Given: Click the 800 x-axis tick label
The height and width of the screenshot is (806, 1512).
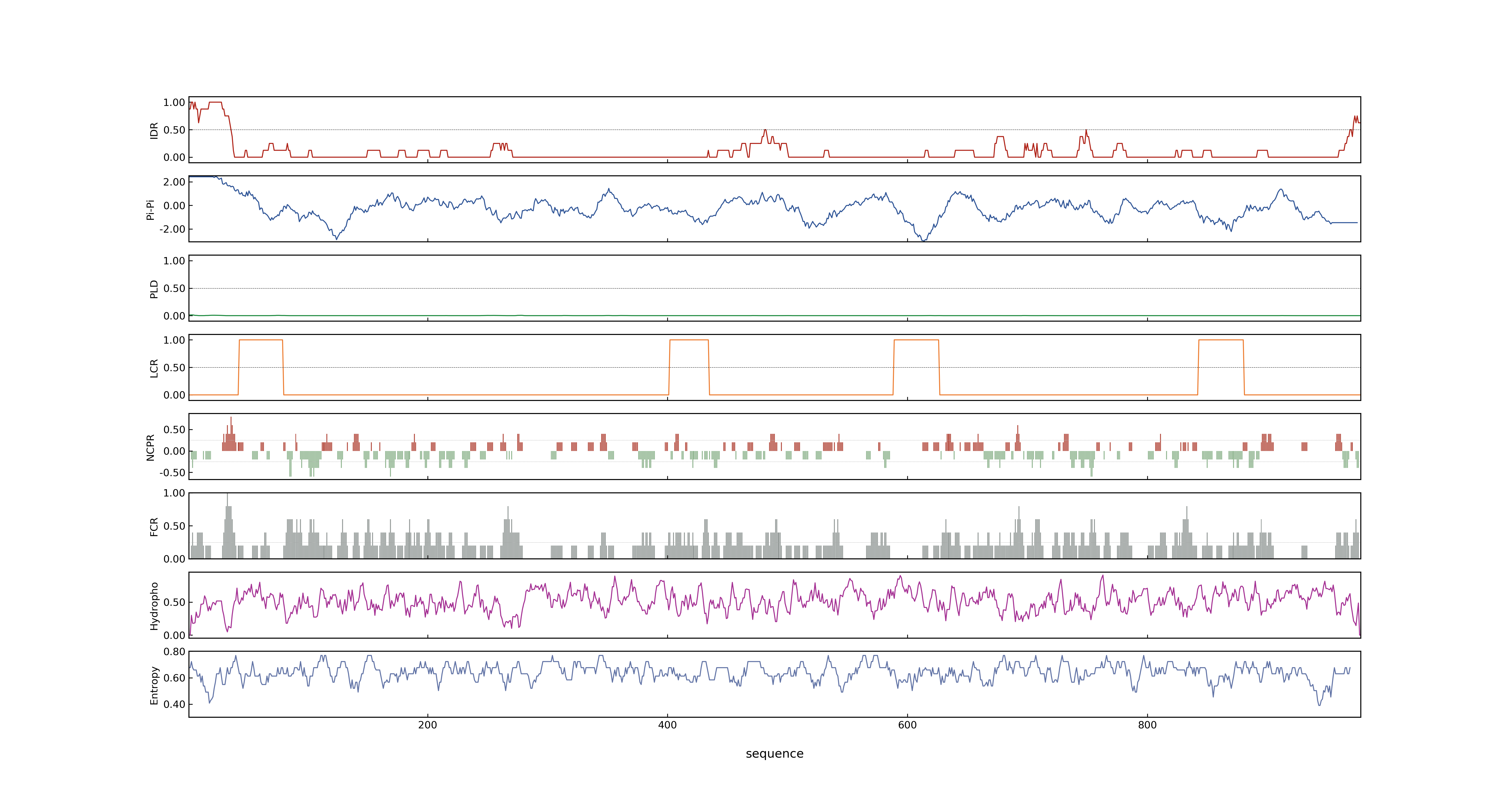Looking at the screenshot, I should (1147, 725).
